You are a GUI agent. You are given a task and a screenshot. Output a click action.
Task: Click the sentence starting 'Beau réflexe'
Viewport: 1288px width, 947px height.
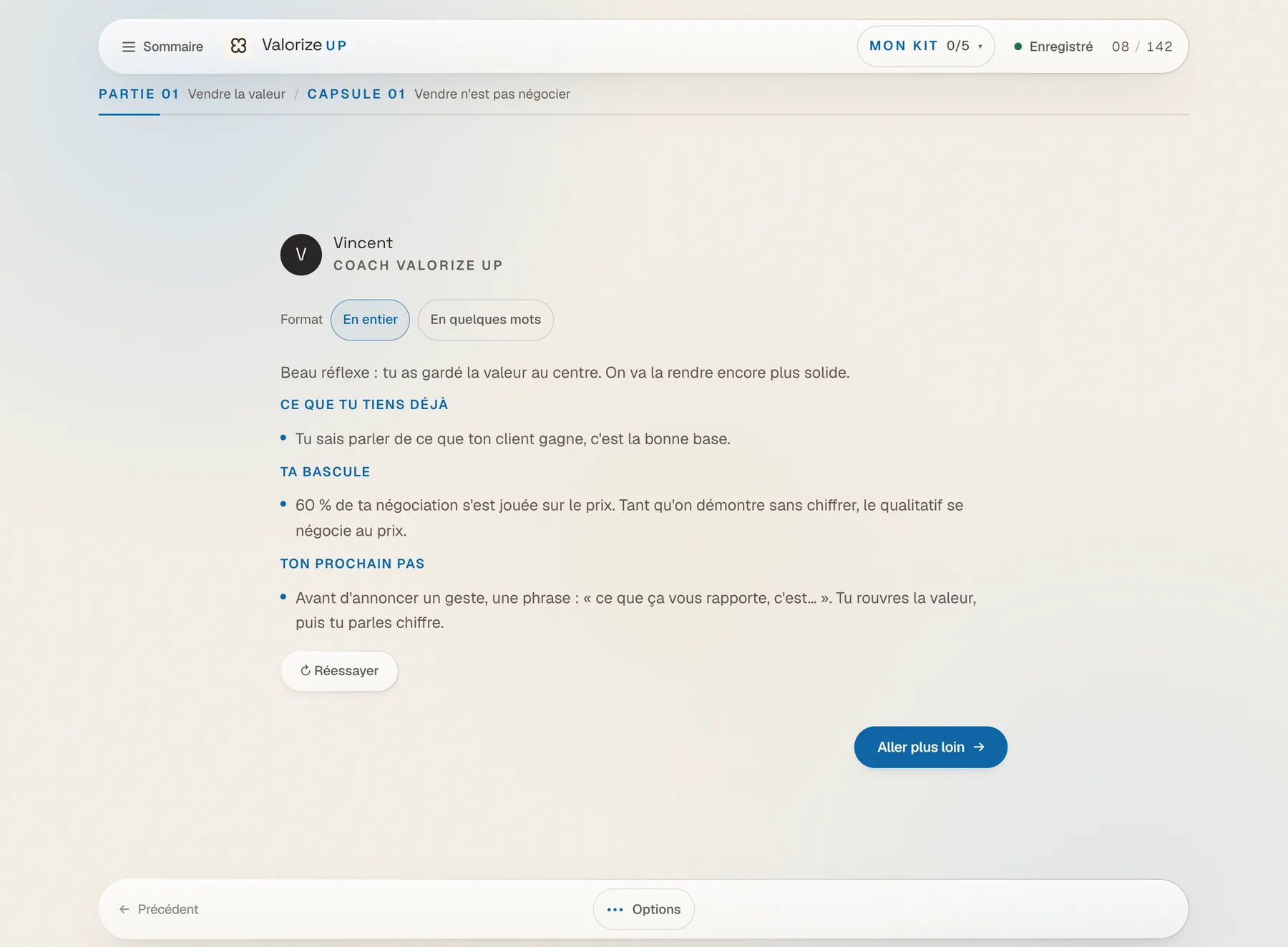click(565, 373)
